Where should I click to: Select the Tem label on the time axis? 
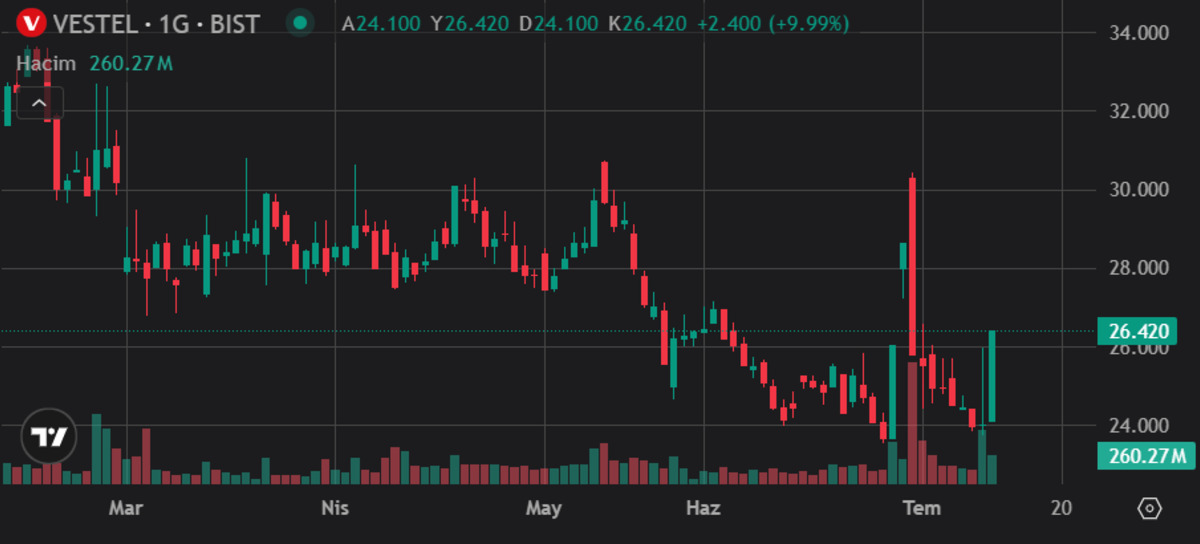(922, 508)
